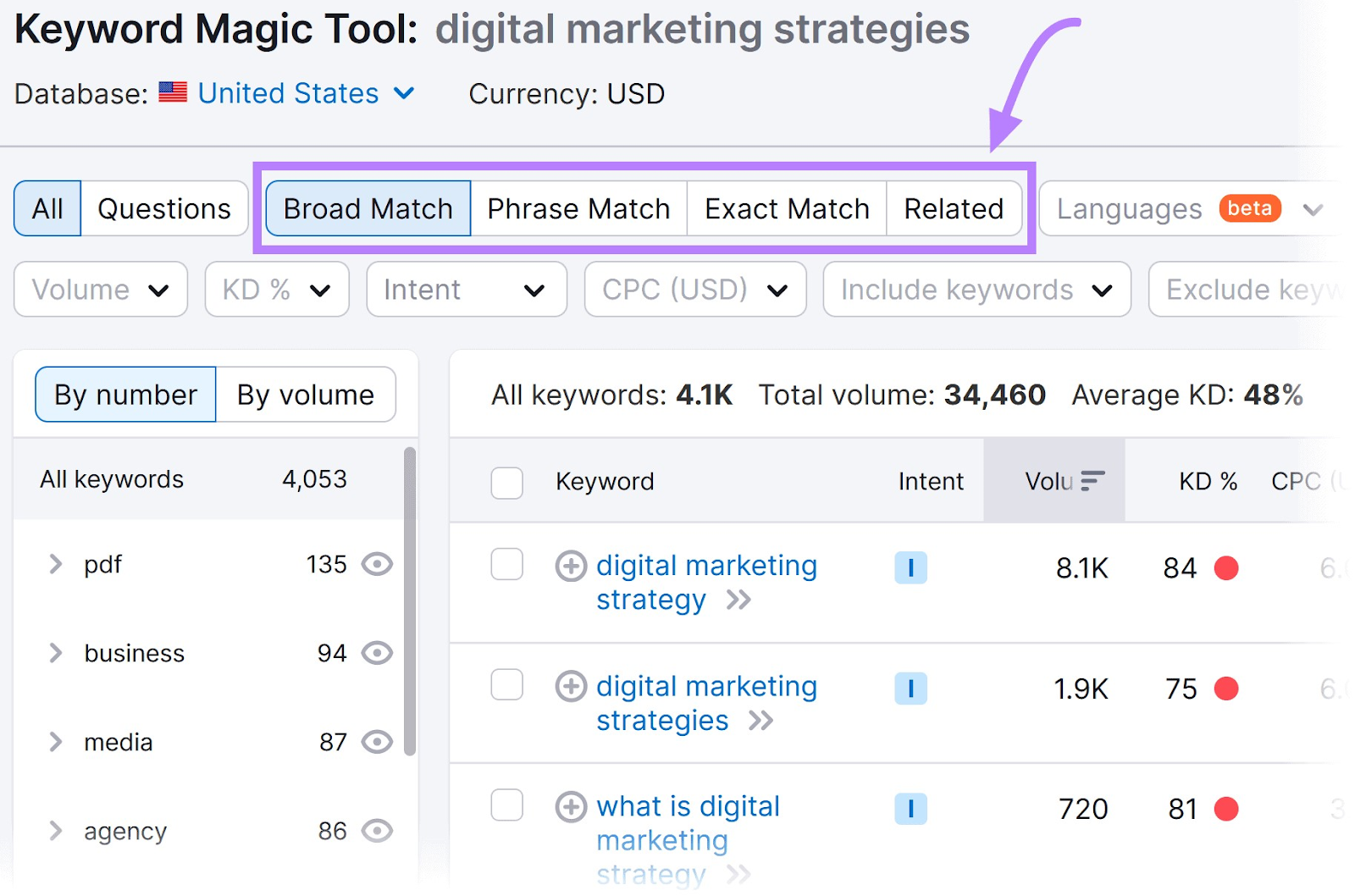Select the Exact Match tab
The height and width of the screenshot is (896, 1355).
coord(786,207)
